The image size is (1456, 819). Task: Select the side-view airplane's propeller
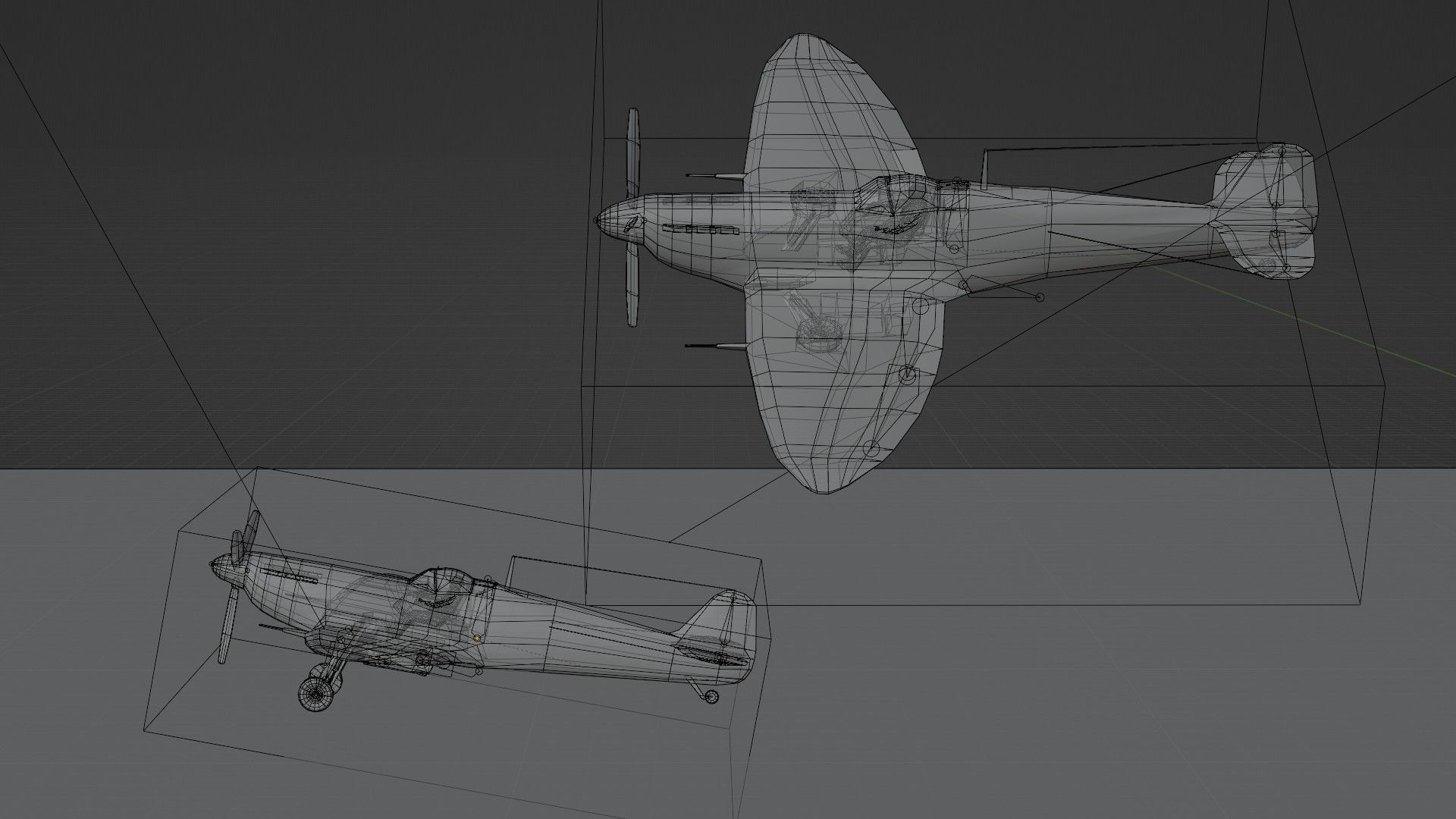point(237,588)
